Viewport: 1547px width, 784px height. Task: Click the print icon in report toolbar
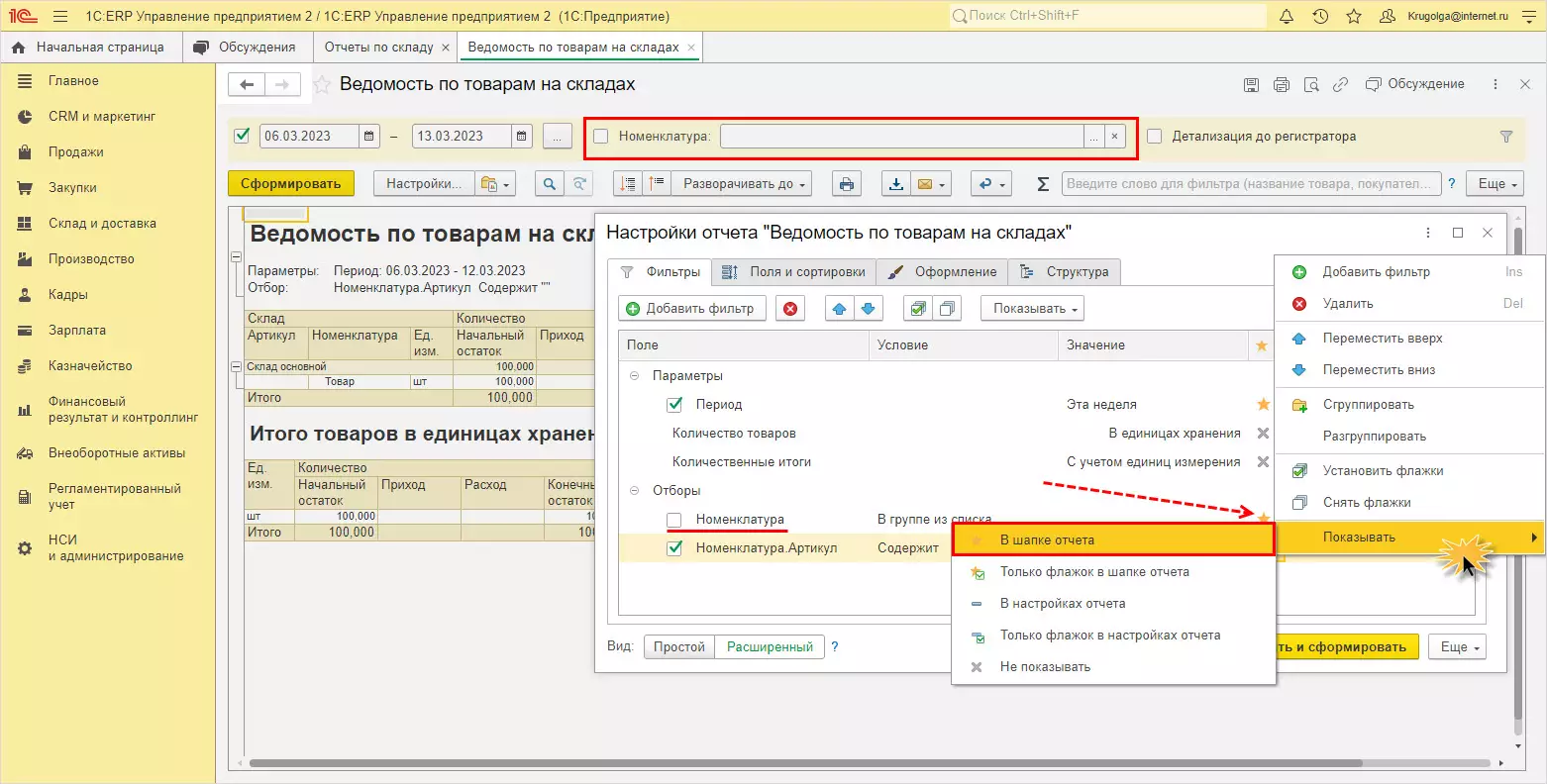pyautogui.click(x=845, y=184)
